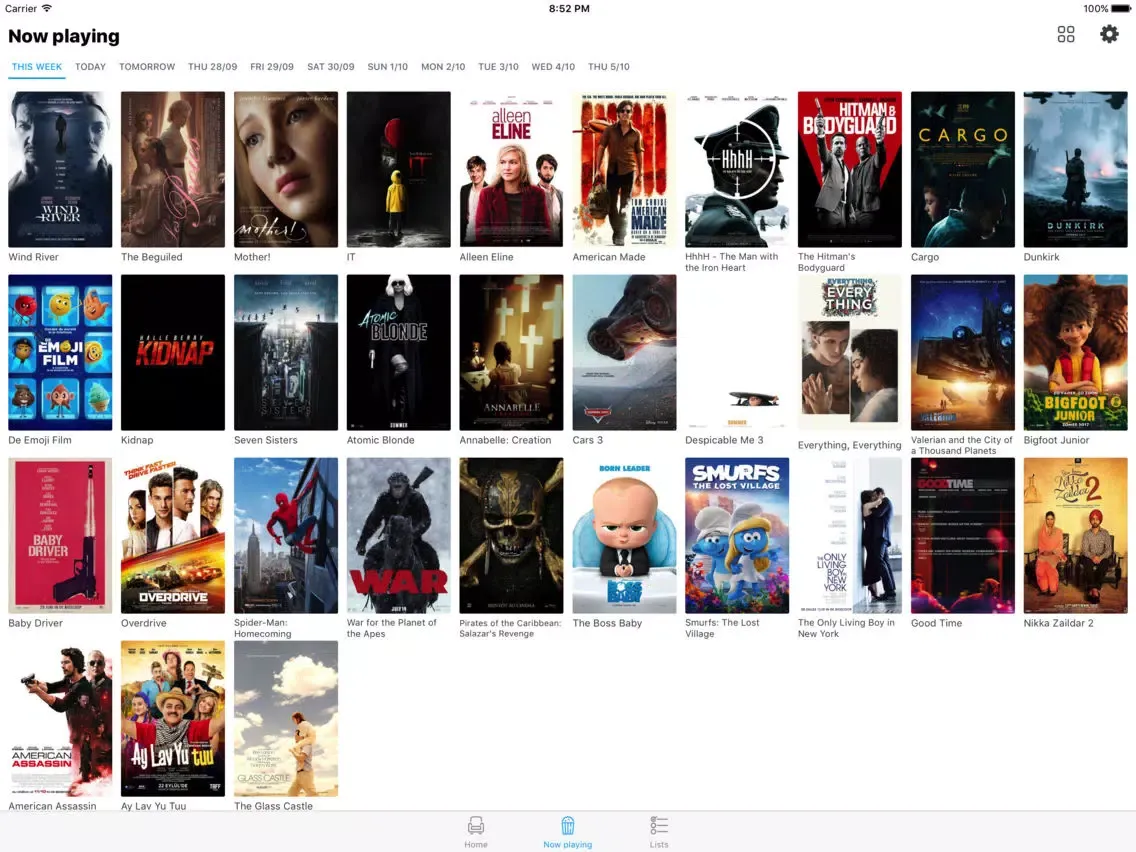This screenshot has width=1136, height=852.
Task: Click the Kidnap title text
Action: pyautogui.click(x=137, y=440)
